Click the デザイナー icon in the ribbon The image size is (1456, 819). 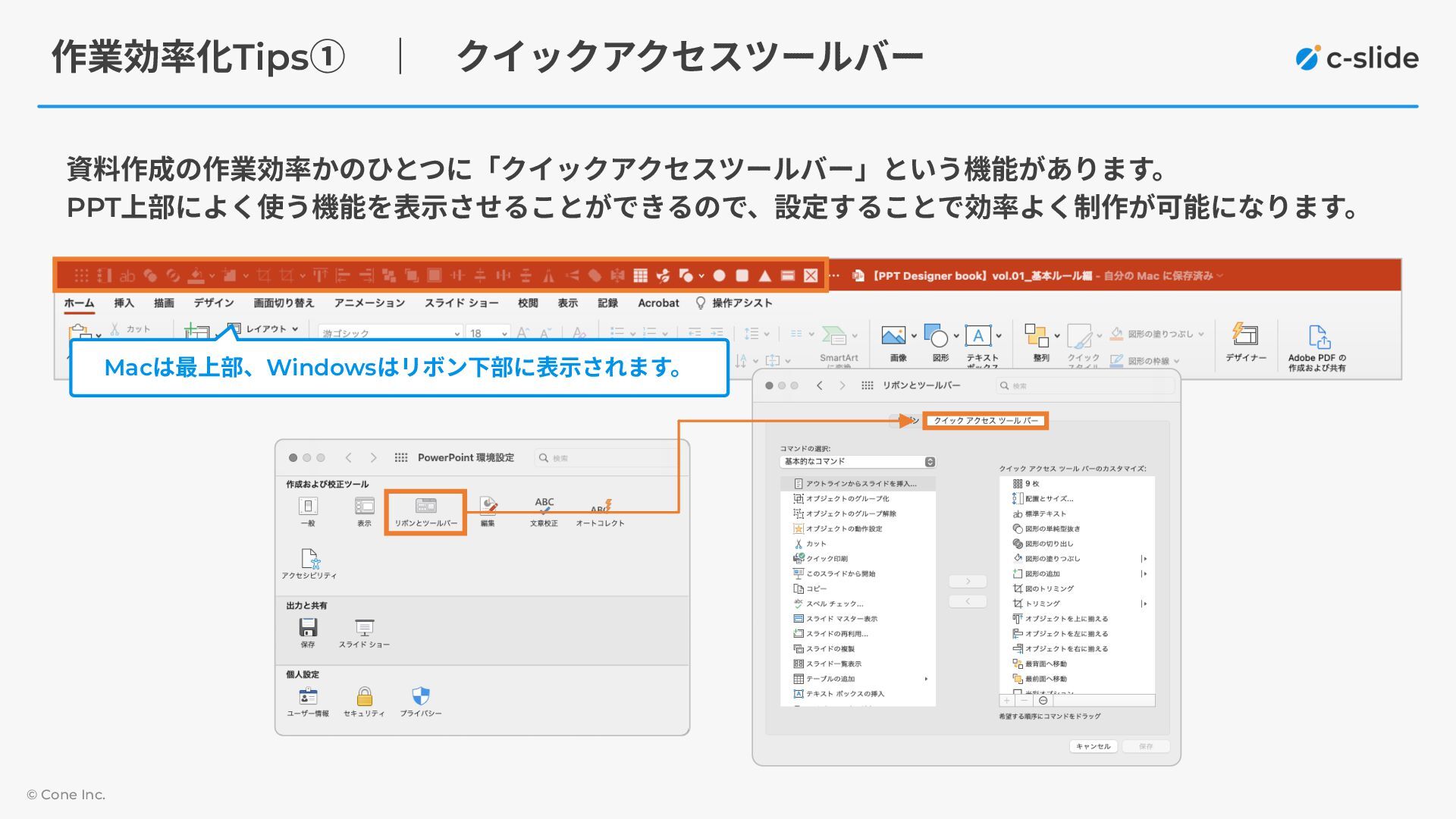(1245, 335)
